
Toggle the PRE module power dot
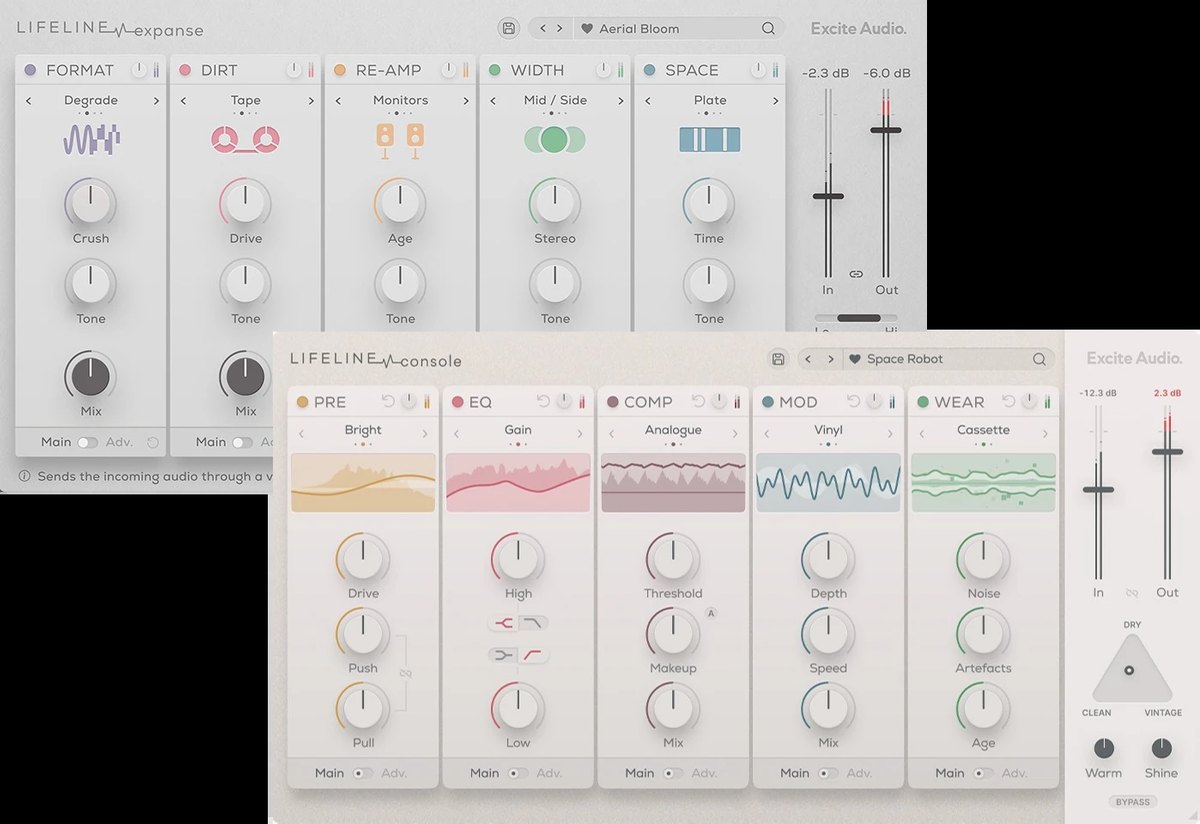[x=302, y=402]
